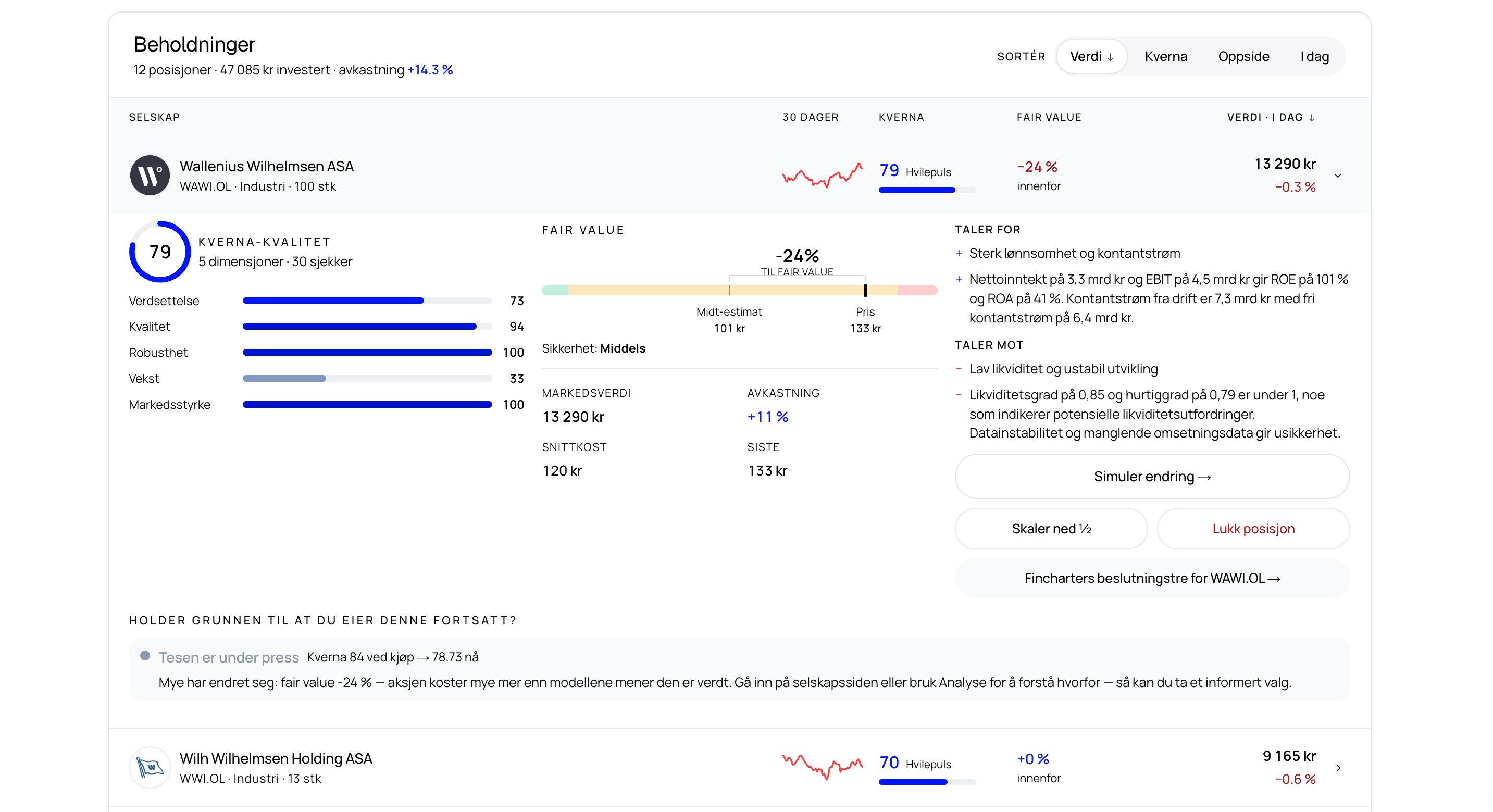Click the Kverna 70 progress bar for Wilh Wilhelmsen

927,782
